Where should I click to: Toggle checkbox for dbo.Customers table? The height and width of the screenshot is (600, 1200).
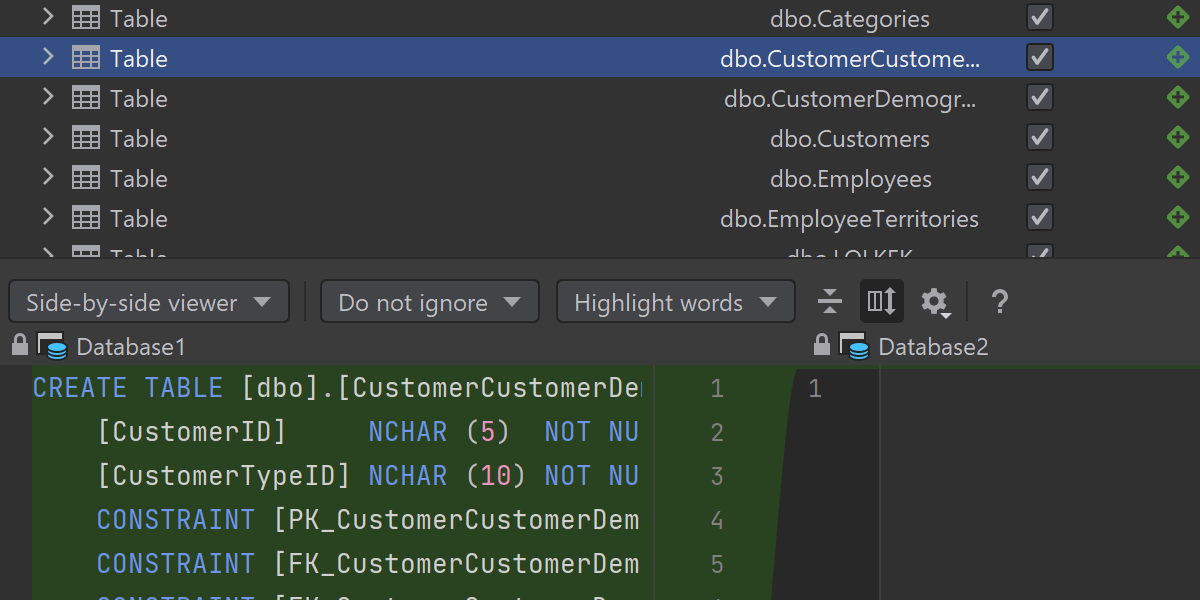pos(1040,138)
